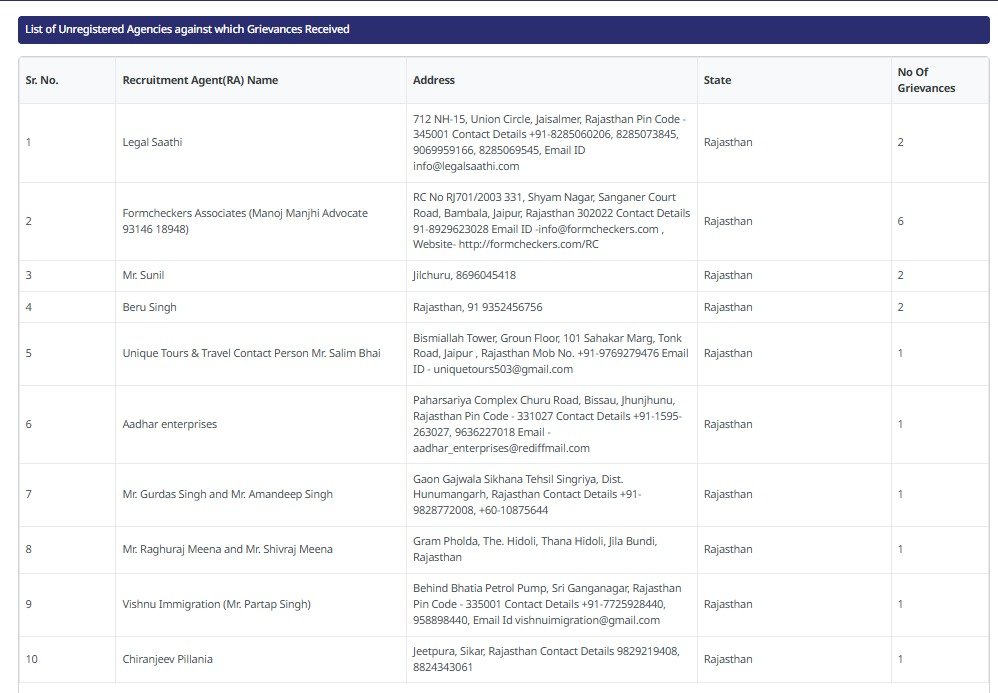This screenshot has width=998, height=693.
Task: Click the grievance count for Mr. Sunil
Action: tap(901, 276)
